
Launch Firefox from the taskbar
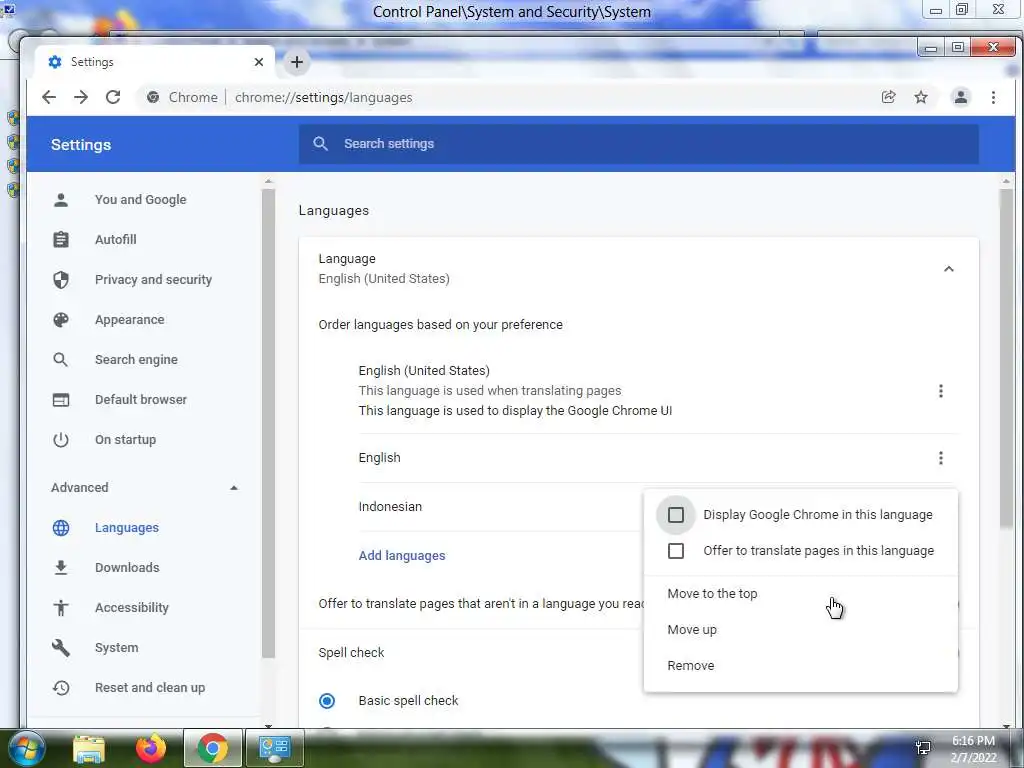[x=151, y=748]
